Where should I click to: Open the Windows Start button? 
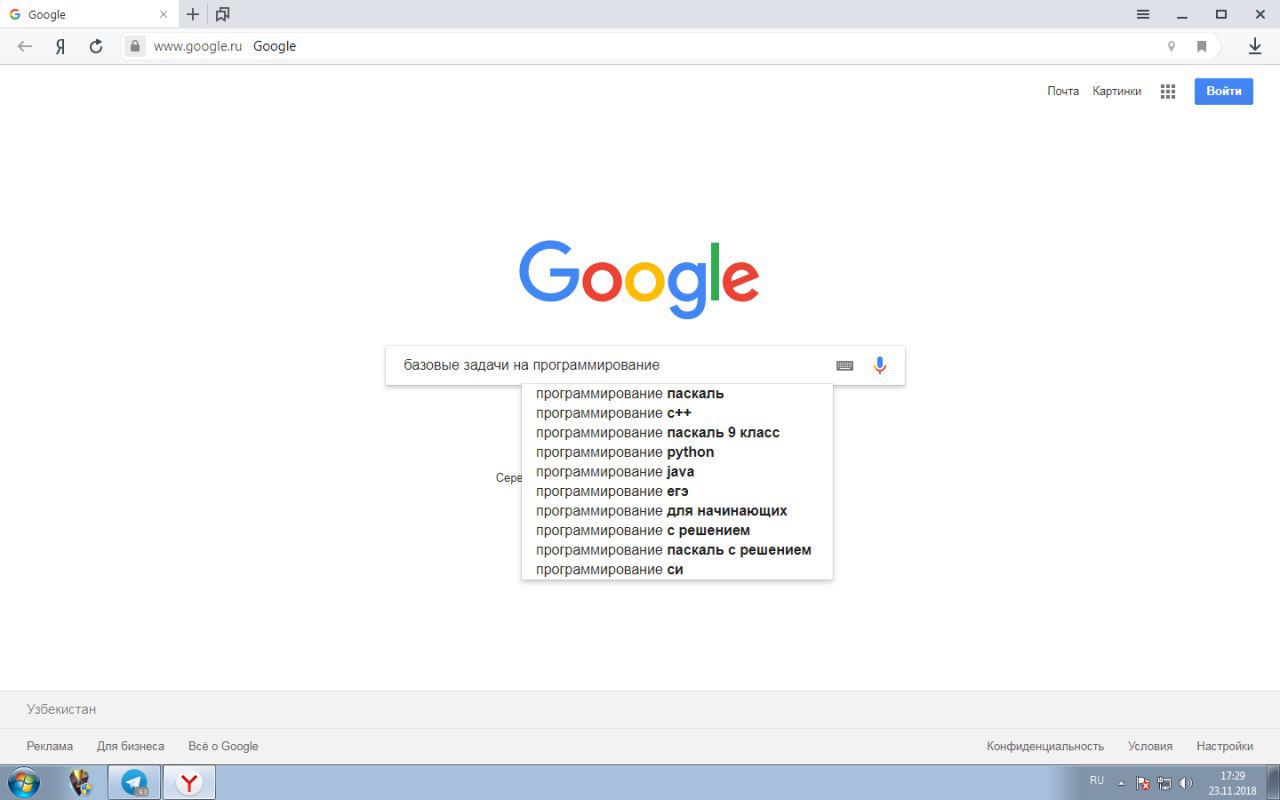(x=23, y=782)
